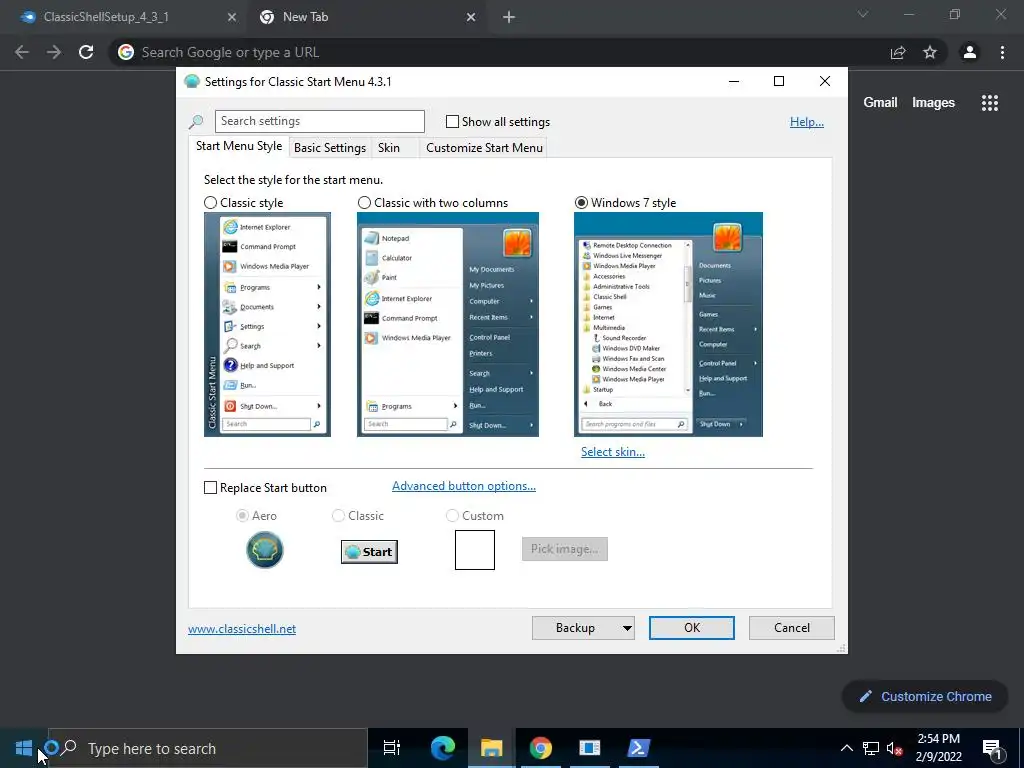Switch to the Start Menu Style tab
This screenshot has height=768, width=1024.
239,146
